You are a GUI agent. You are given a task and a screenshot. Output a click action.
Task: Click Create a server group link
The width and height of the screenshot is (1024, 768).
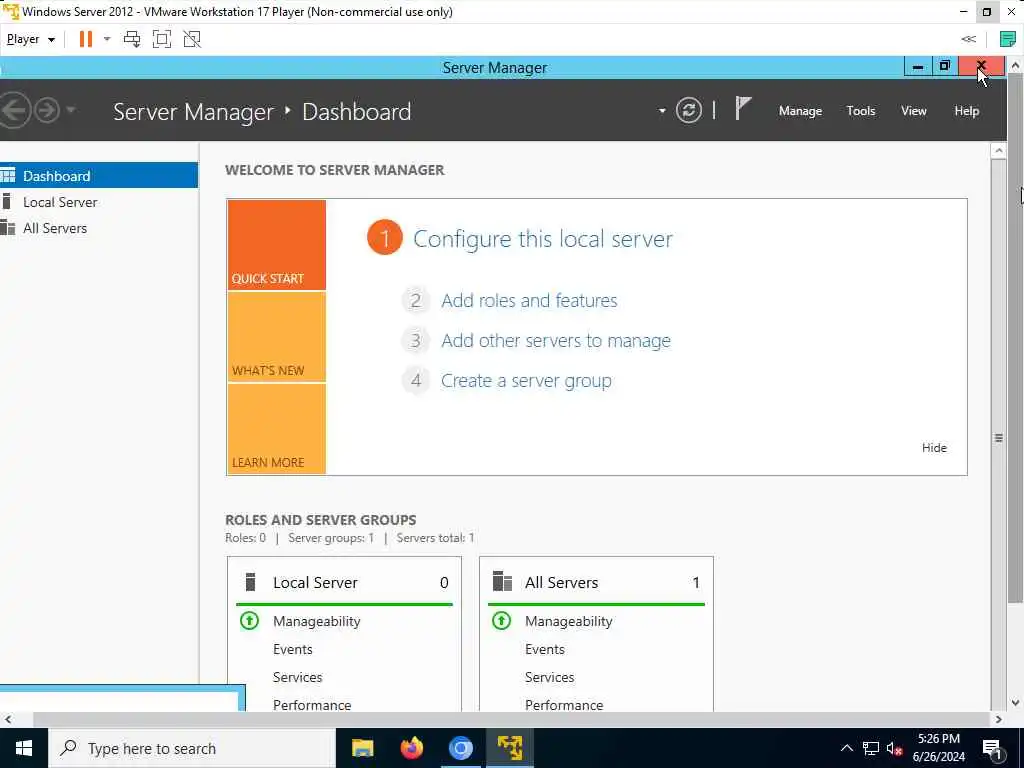tap(526, 381)
